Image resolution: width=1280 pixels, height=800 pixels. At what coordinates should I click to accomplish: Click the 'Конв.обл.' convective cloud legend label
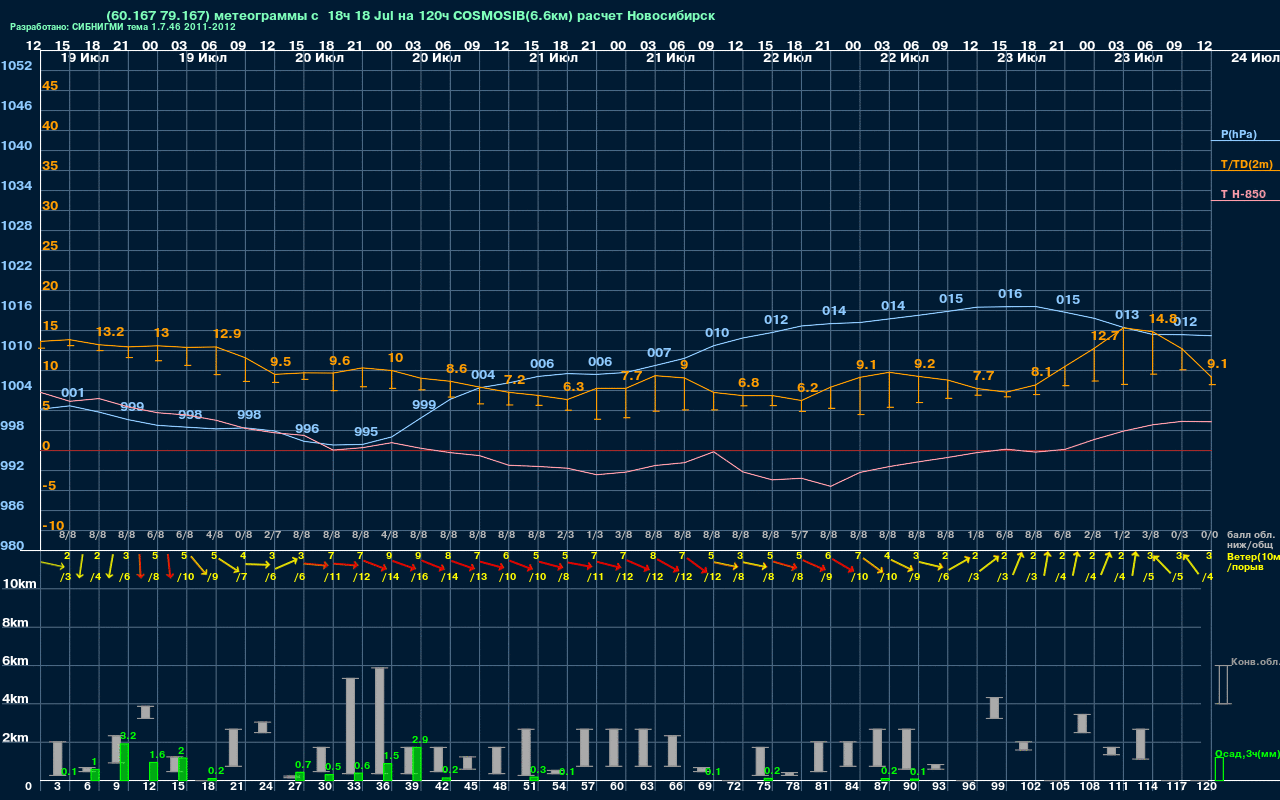coord(1255,663)
